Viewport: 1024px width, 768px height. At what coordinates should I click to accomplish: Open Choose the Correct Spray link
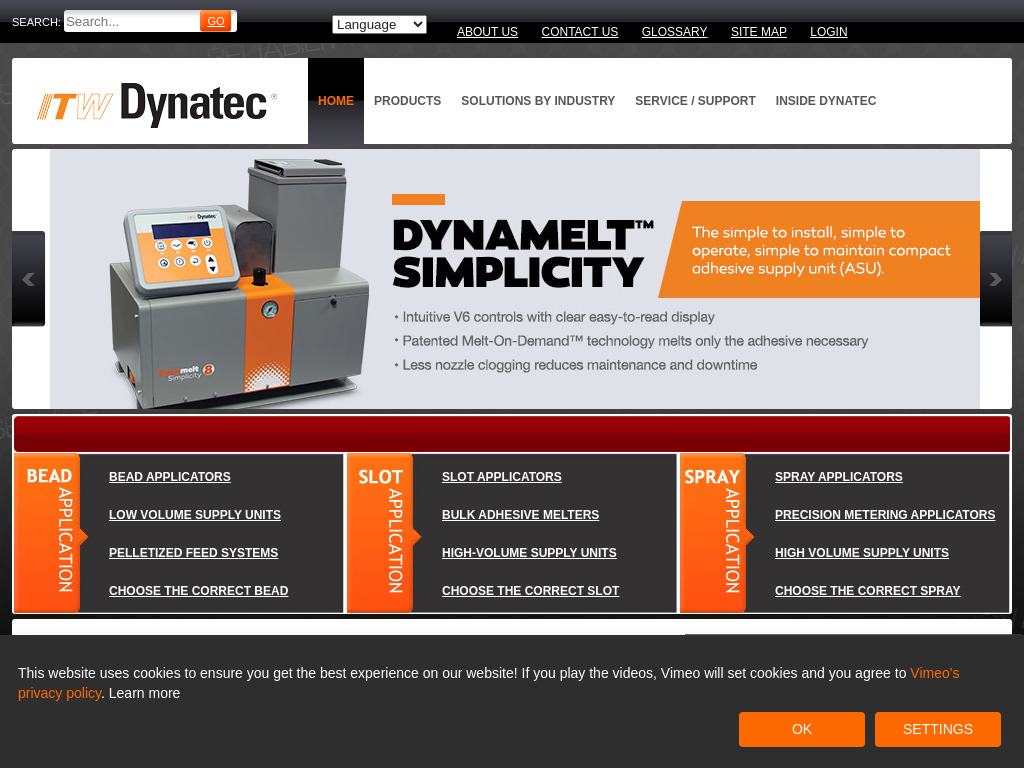click(x=867, y=590)
